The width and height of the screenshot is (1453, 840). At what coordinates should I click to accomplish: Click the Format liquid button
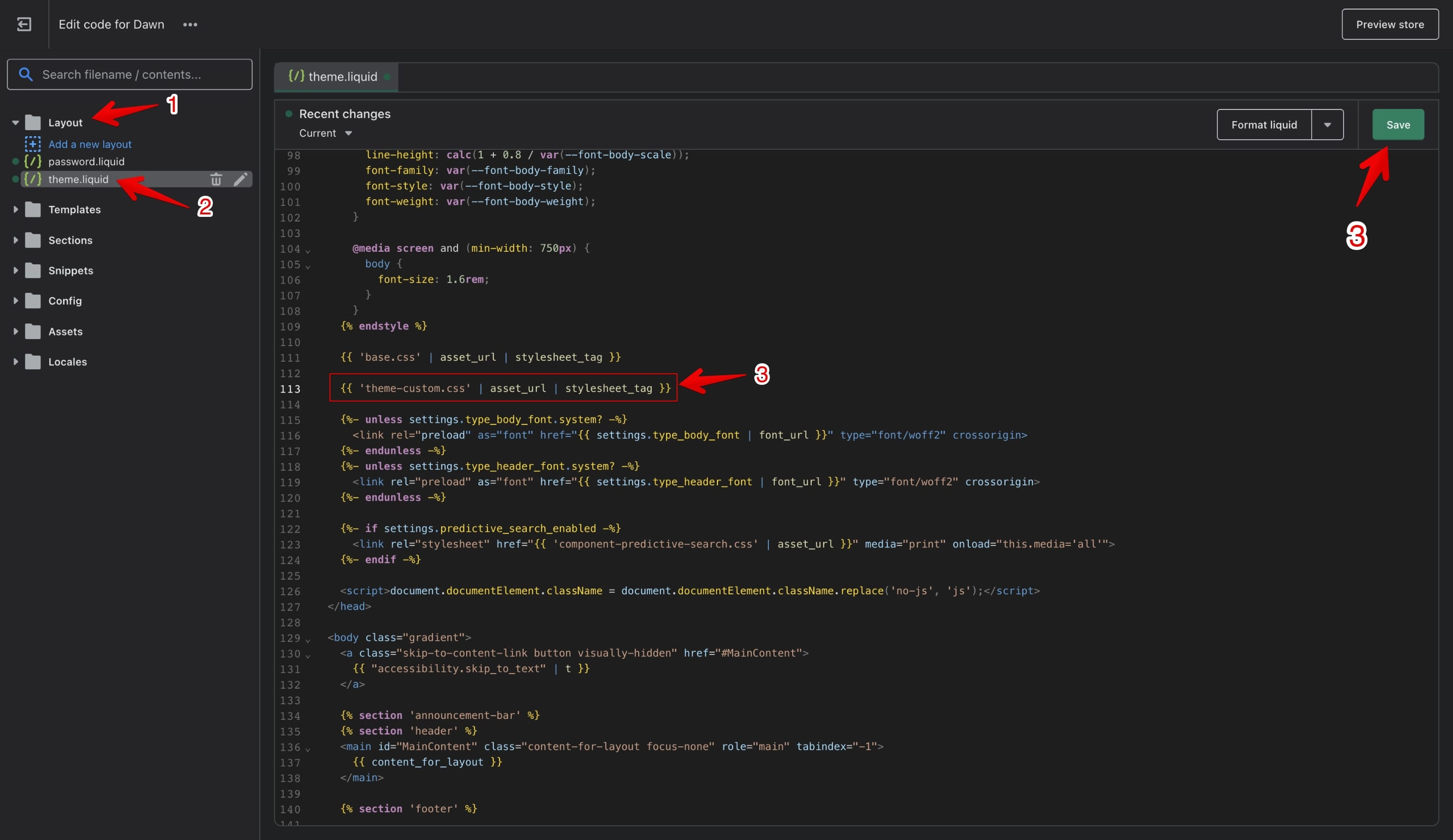click(1264, 125)
